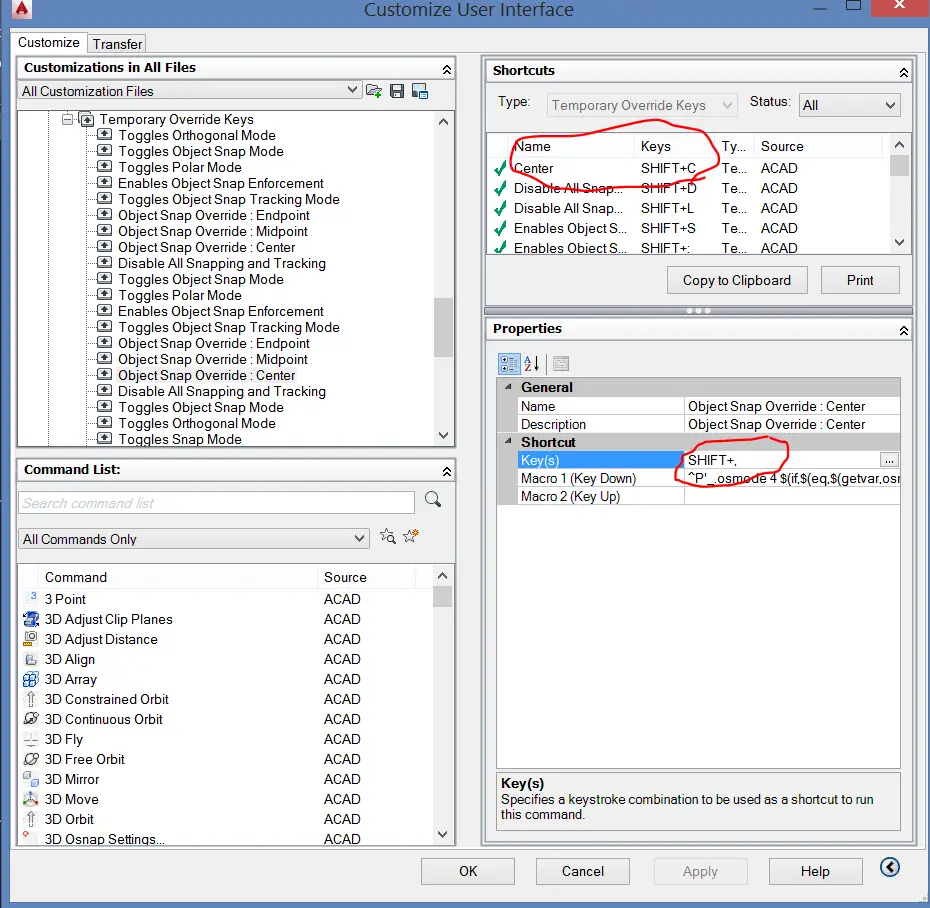Click the Temporary Override Keys node icon
Viewport: 930px width, 908px height.
[x=87, y=120]
